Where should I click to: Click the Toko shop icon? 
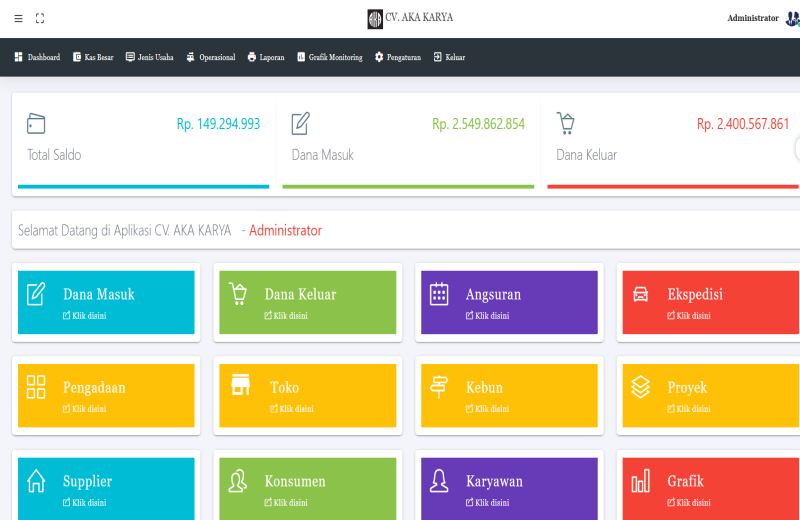pyautogui.click(x=240, y=386)
